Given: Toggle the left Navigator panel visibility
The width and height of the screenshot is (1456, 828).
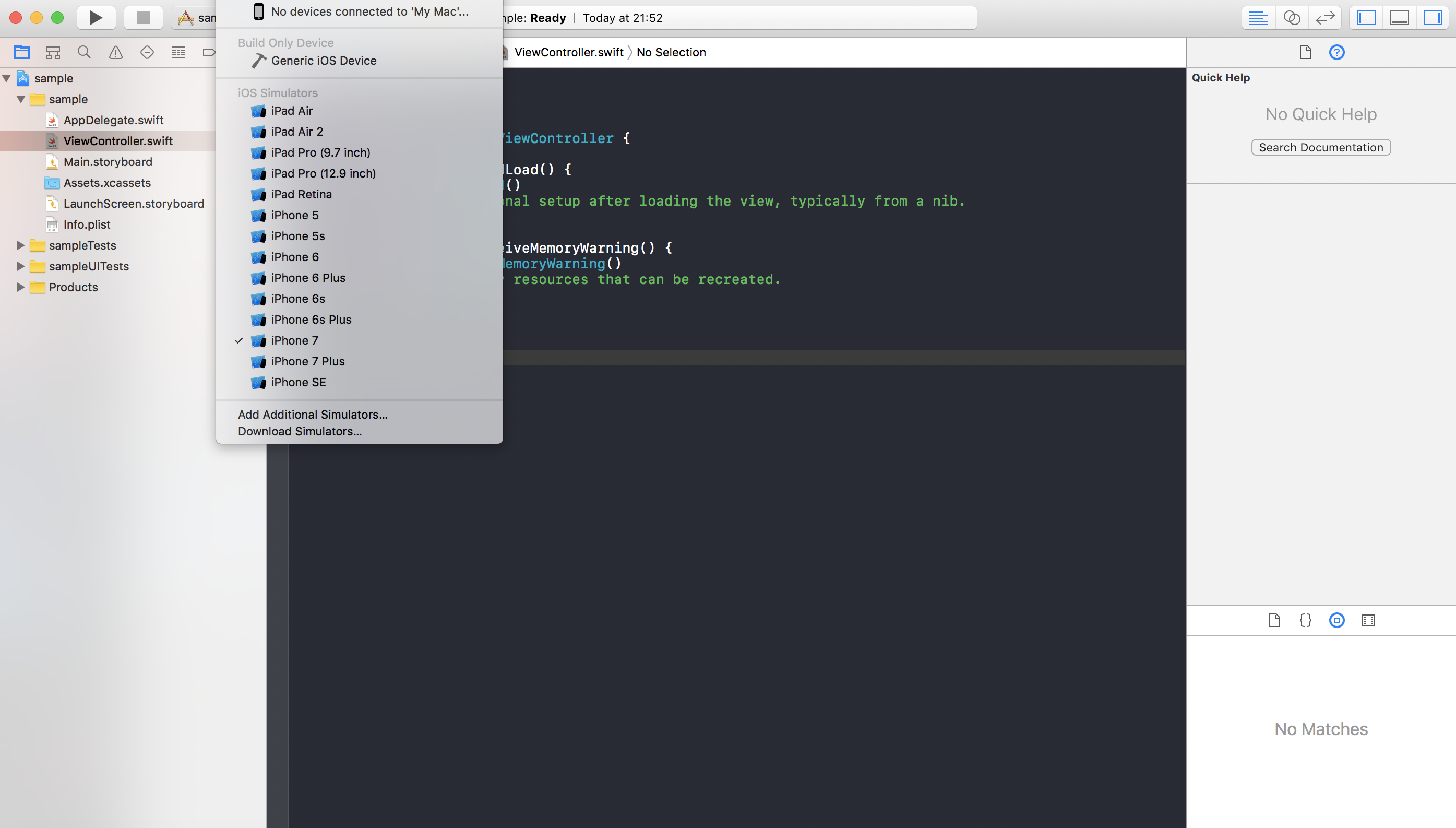Looking at the screenshot, I should tap(1367, 18).
